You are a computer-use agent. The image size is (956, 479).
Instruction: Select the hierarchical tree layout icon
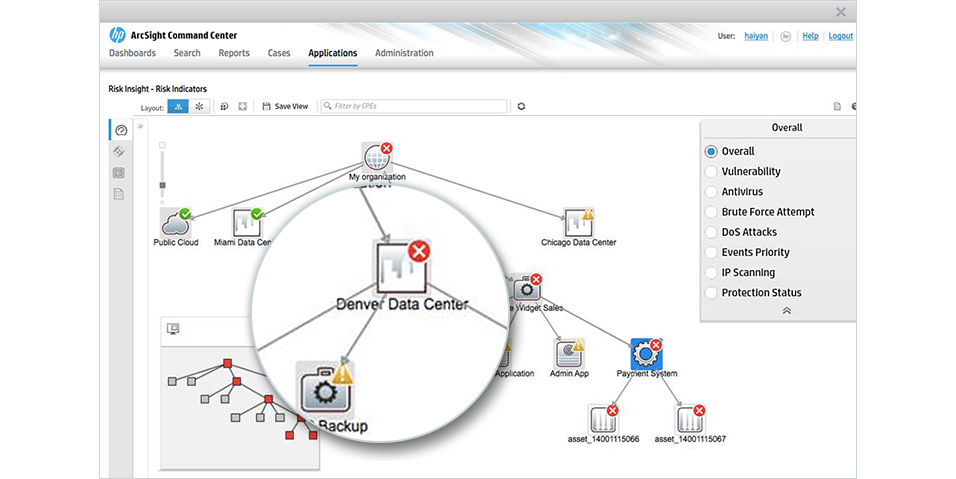click(178, 106)
